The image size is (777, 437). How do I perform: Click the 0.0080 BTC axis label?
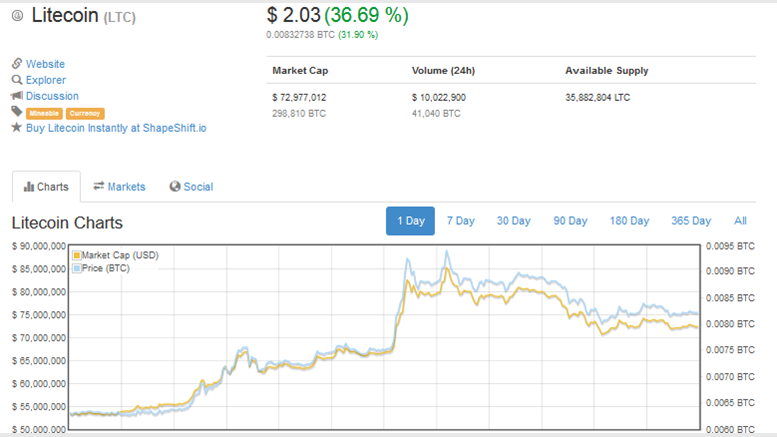(730, 324)
